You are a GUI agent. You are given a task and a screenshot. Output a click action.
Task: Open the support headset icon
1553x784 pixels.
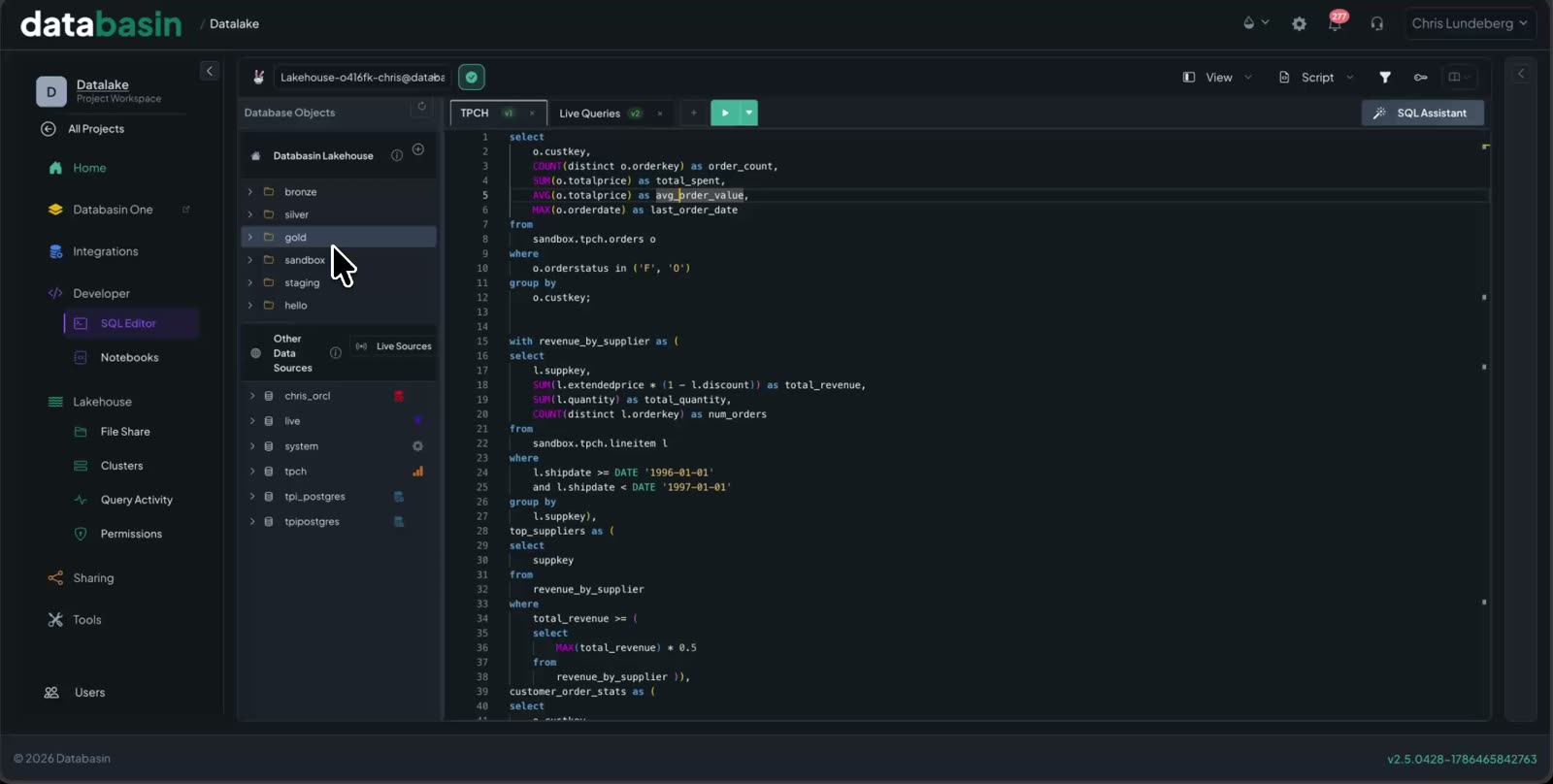tap(1376, 23)
